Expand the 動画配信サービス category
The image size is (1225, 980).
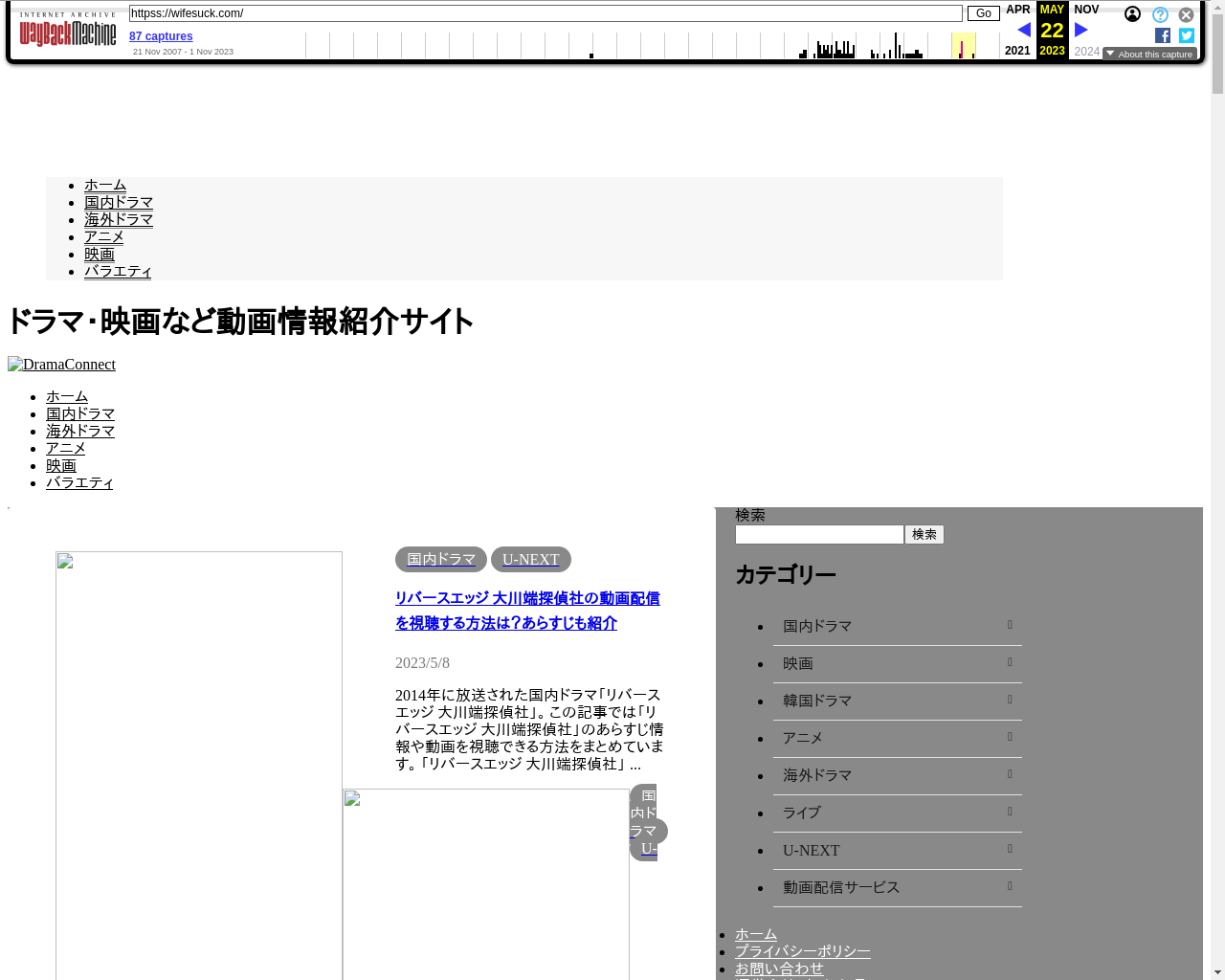point(1010,886)
